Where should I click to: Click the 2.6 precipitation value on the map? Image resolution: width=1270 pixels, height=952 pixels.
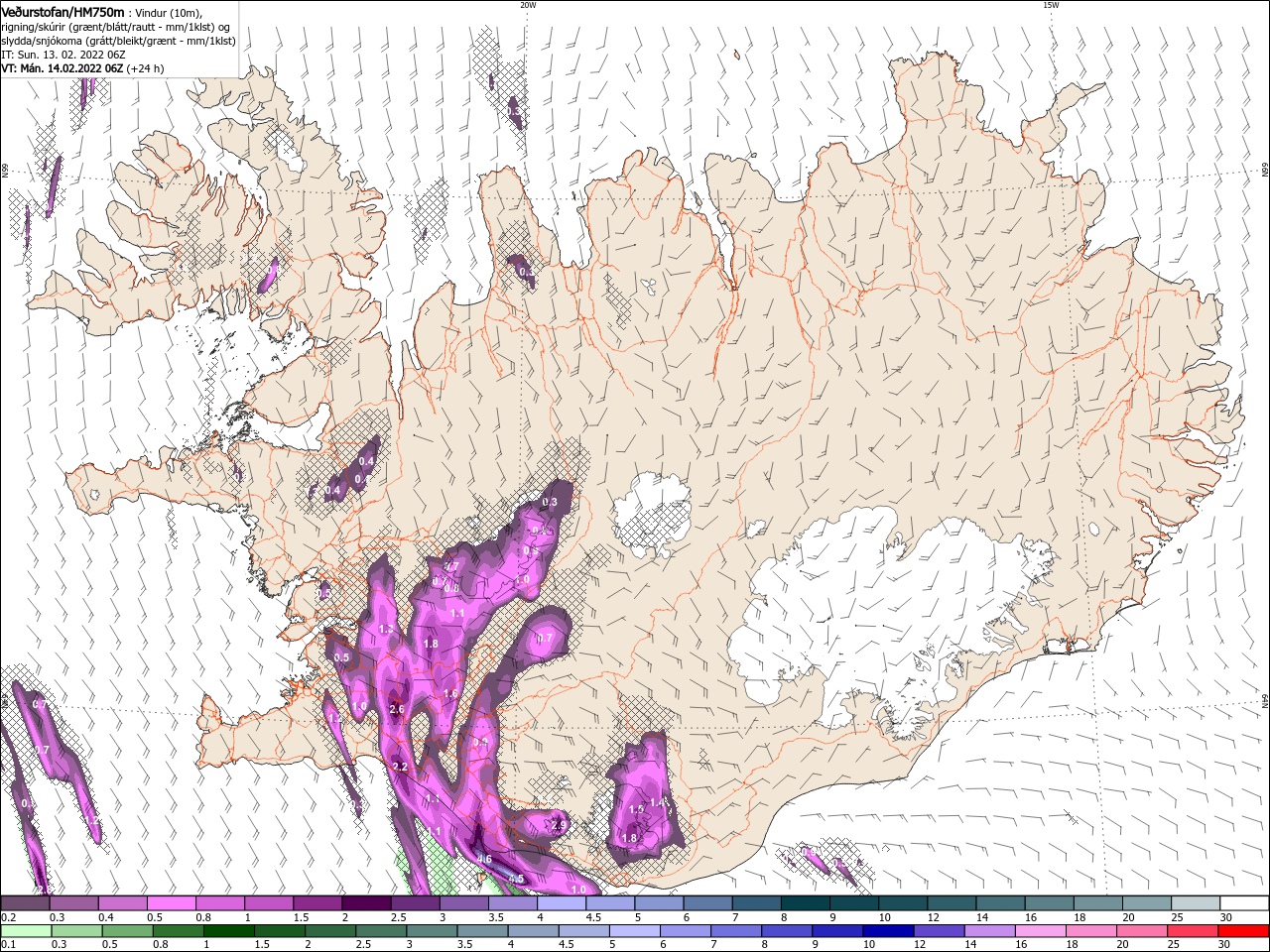pos(397,709)
